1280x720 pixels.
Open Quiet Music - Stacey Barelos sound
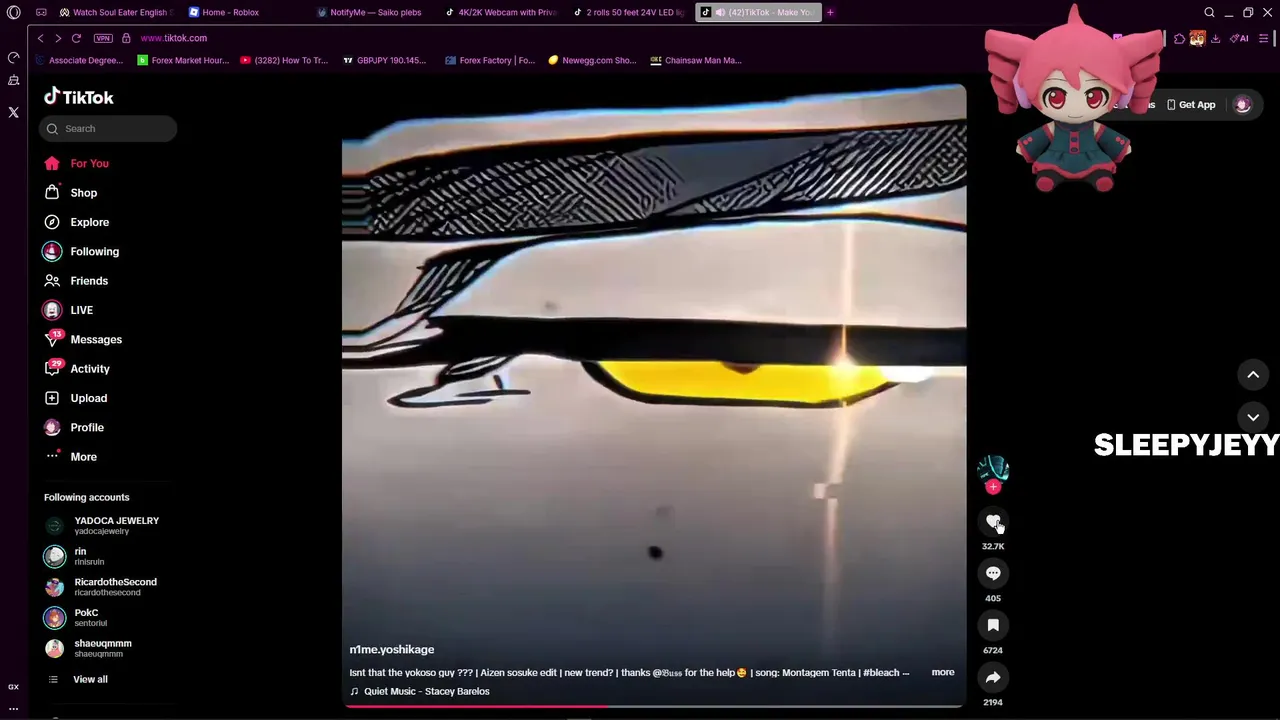[420, 691]
